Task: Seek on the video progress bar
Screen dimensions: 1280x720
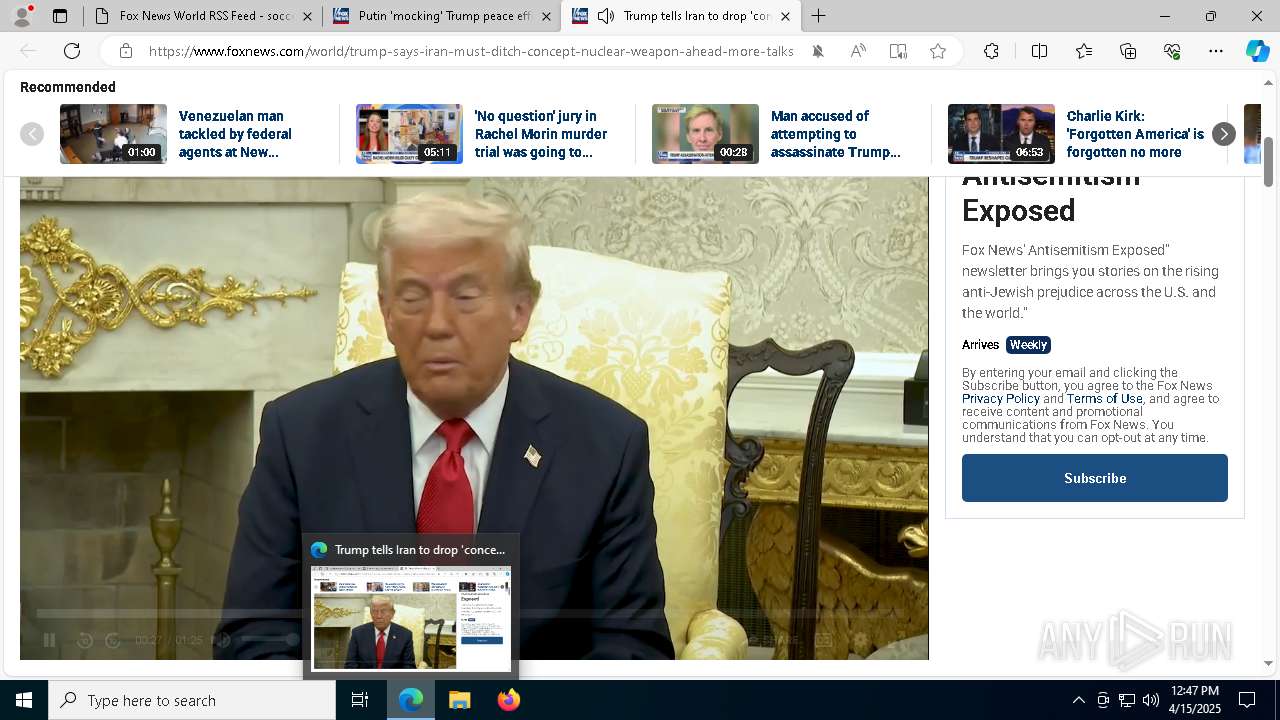Action: click(474, 613)
